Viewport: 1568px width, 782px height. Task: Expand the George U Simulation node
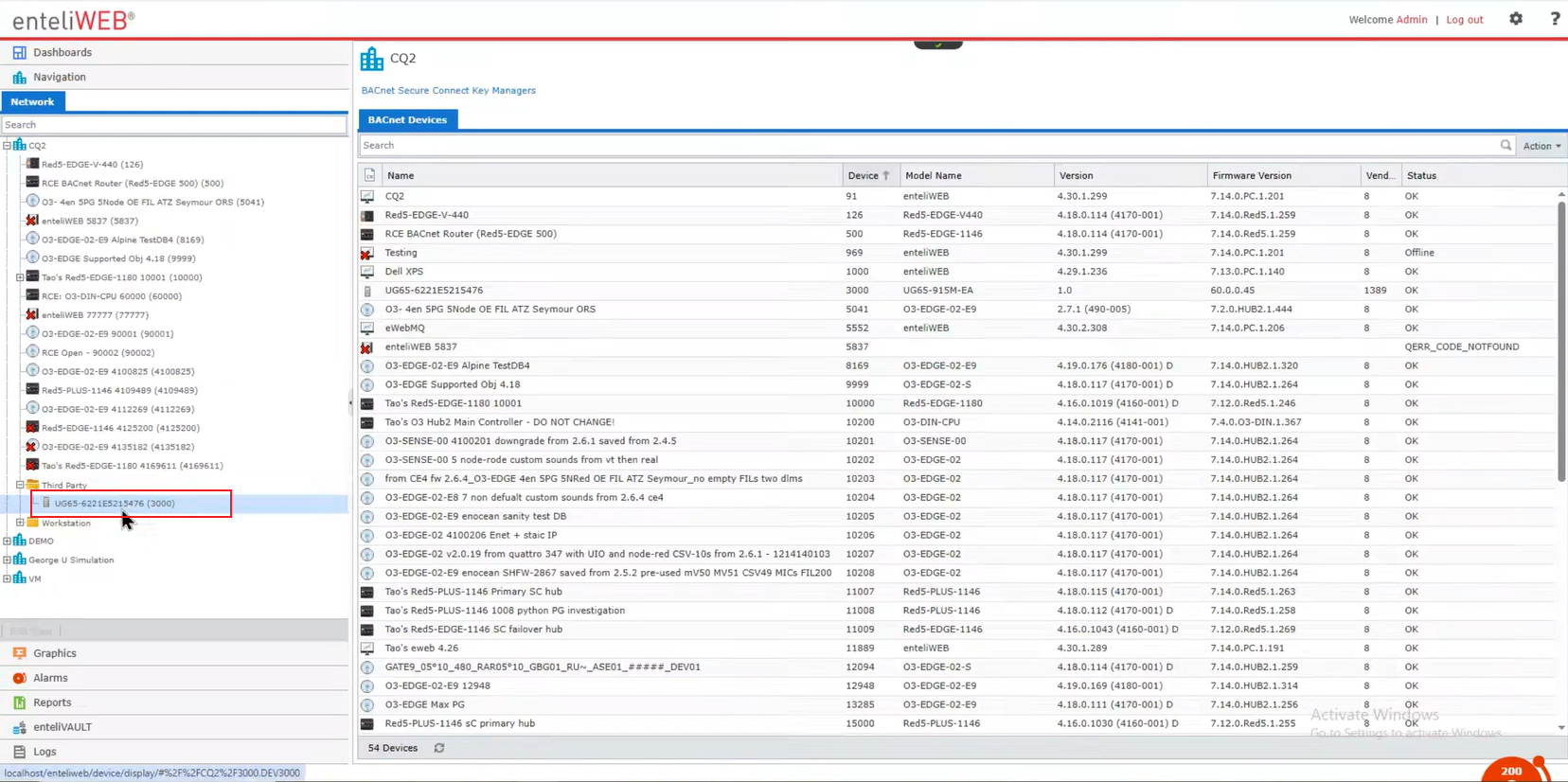click(x=8, y=560)
